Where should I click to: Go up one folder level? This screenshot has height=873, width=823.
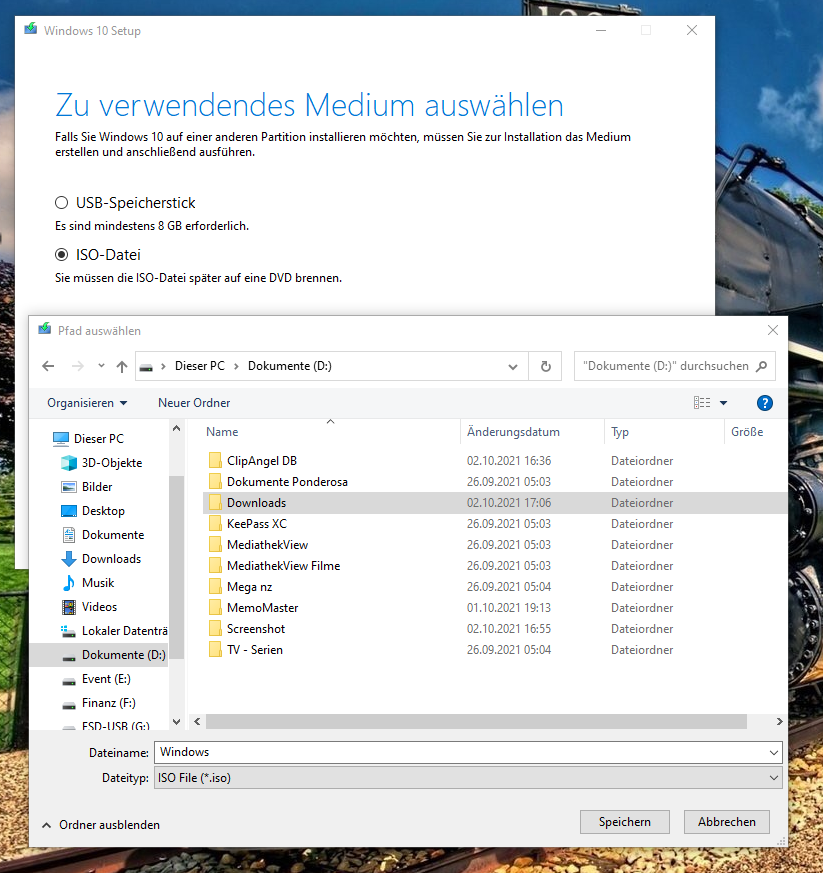pyautogui.click(x=122, y=366)
